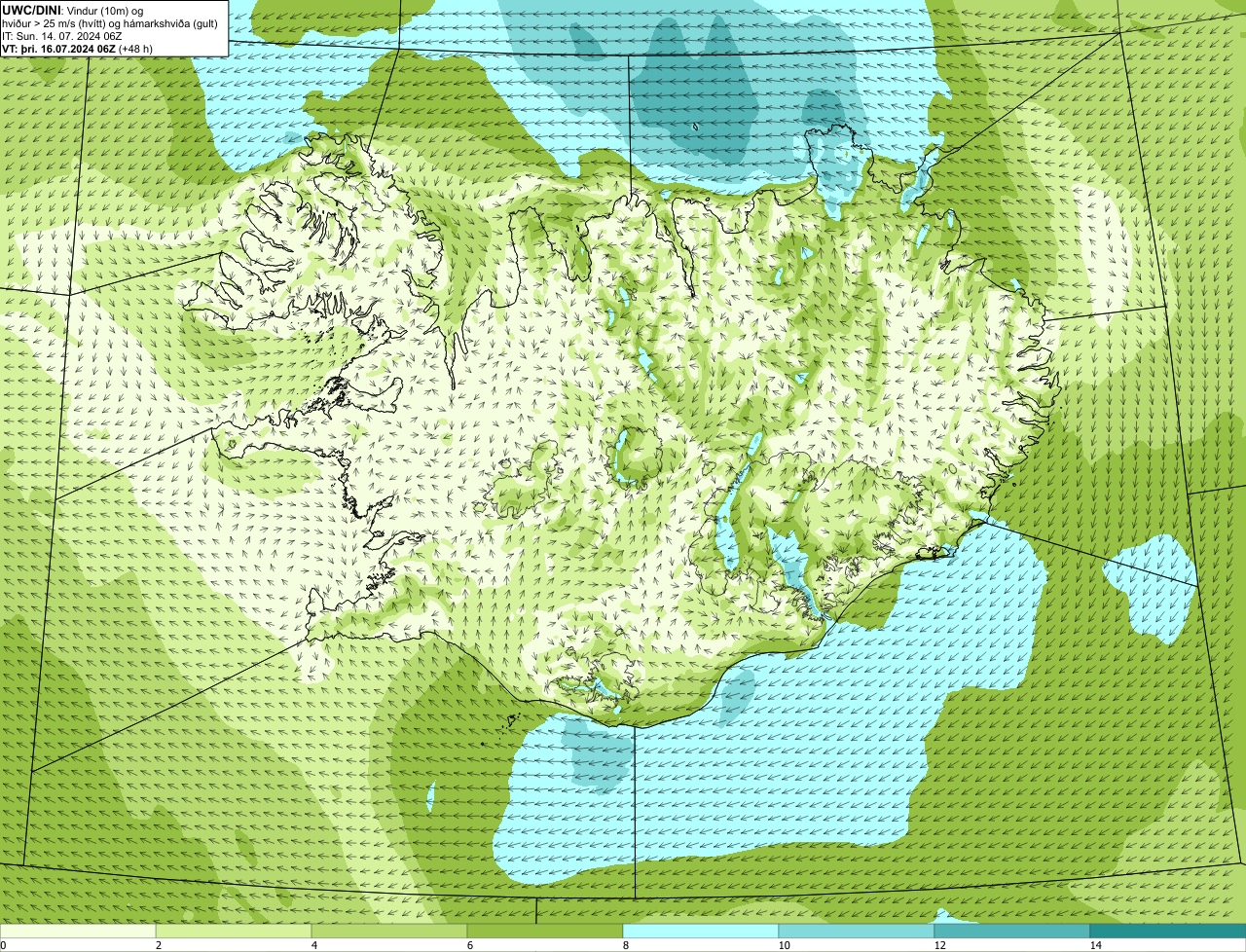Click the "2" label on the scale
1246x952 pixels.
[x=158, y=945]
